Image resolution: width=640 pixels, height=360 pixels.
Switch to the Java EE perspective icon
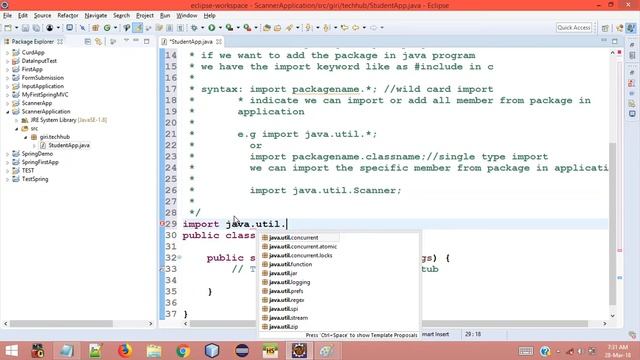click(620, 28)
